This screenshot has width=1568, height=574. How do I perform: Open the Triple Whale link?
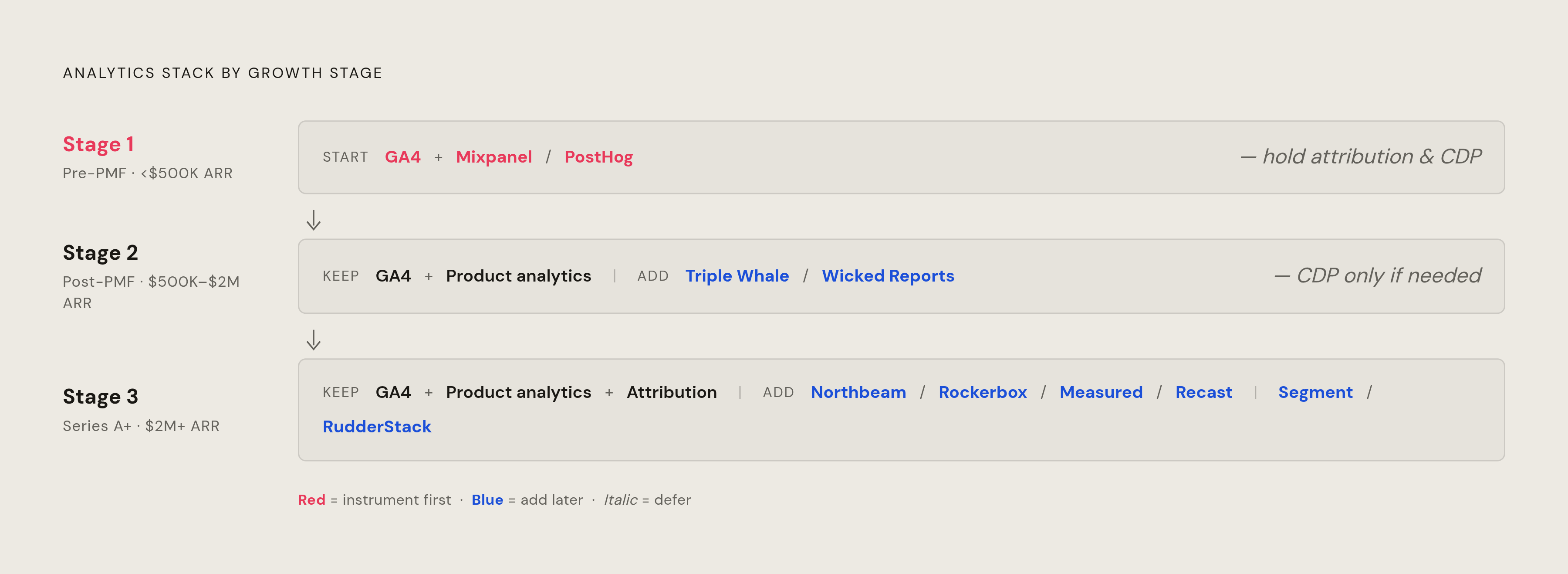(737, 276)
